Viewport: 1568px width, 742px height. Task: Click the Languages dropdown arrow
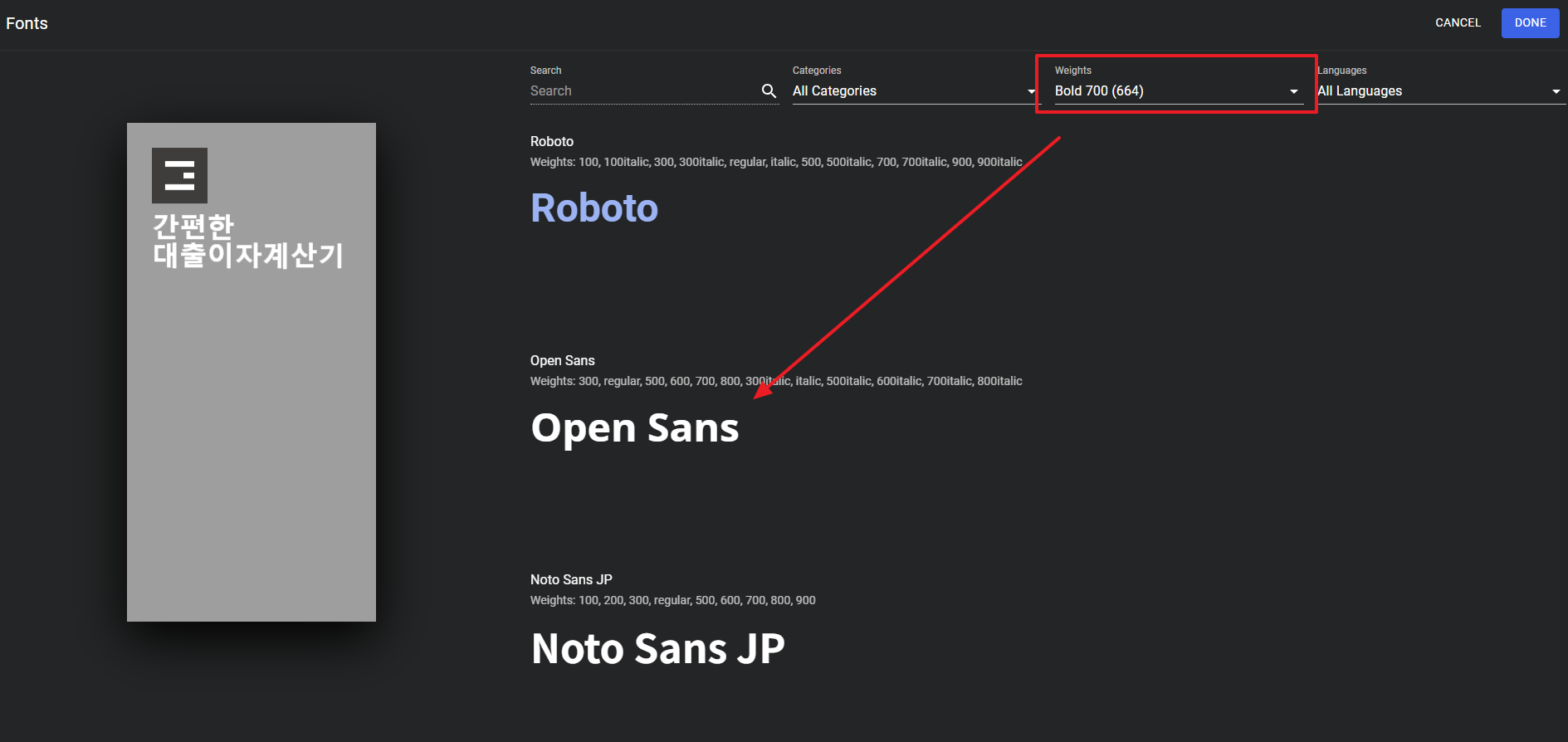tap(1556, 91)
